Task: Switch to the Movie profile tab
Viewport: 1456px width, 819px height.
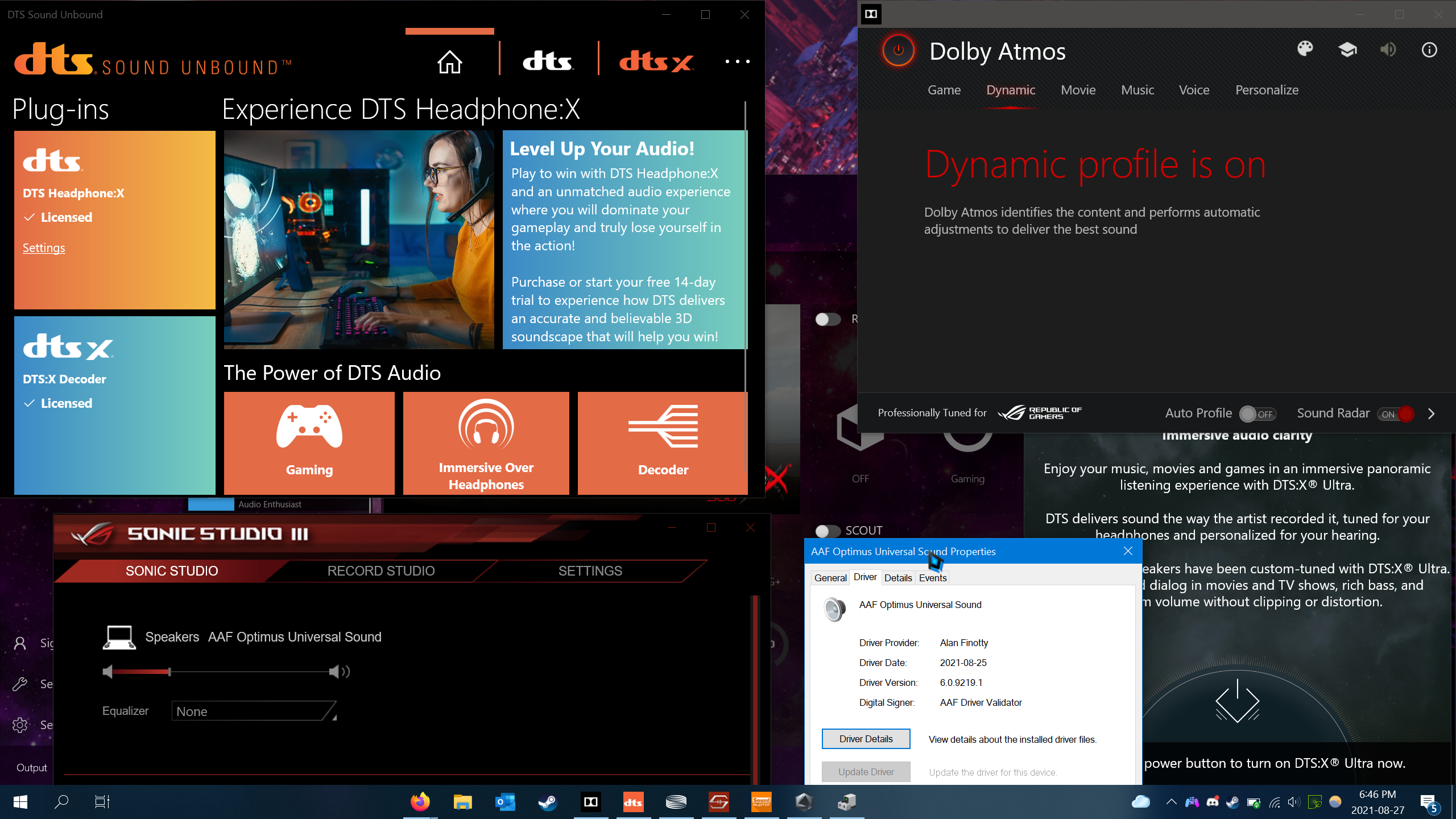Action: click(x=1078, y=90)
